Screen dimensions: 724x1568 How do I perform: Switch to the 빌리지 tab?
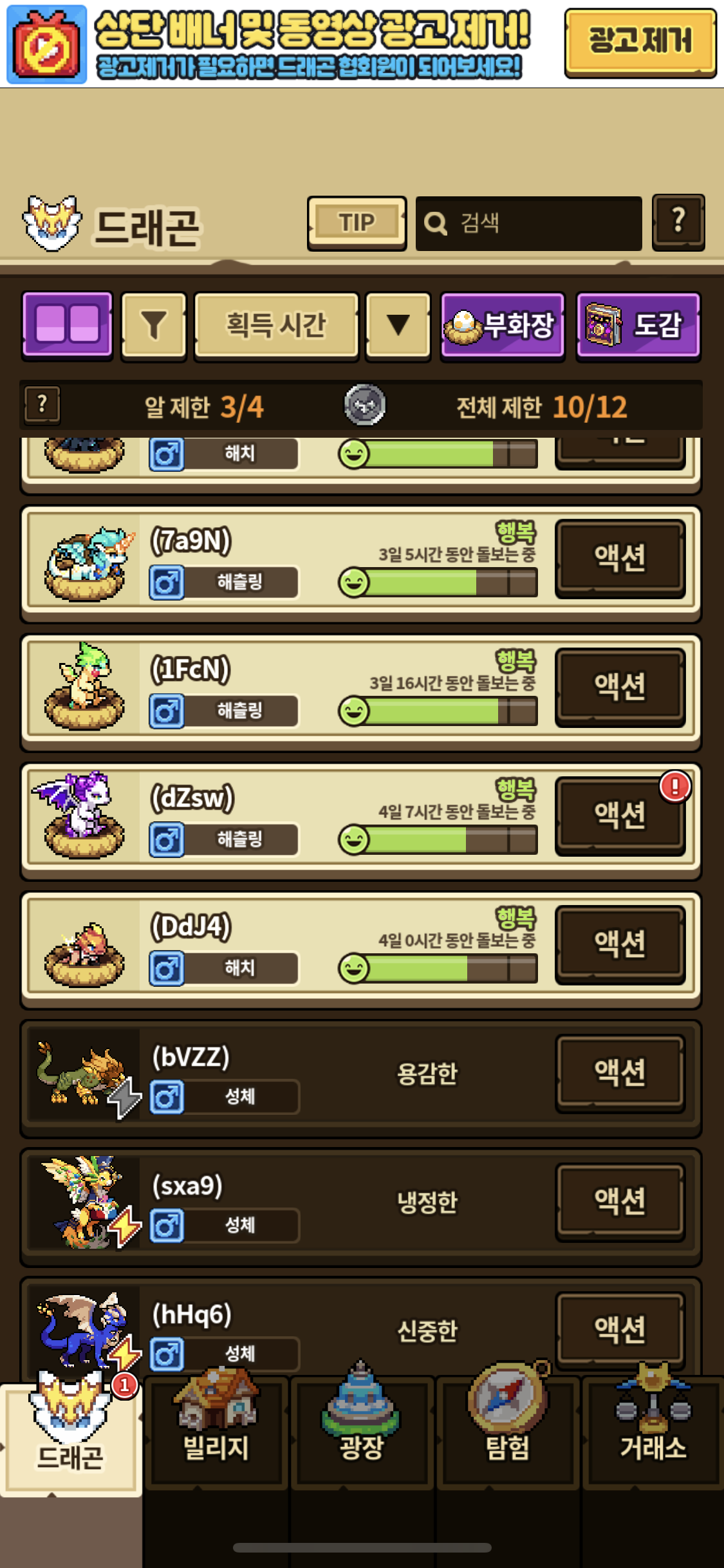(216, 1432)
